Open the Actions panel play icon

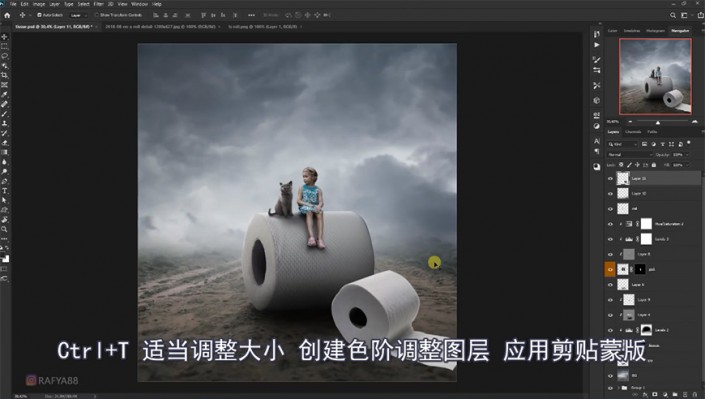[597, 45]
